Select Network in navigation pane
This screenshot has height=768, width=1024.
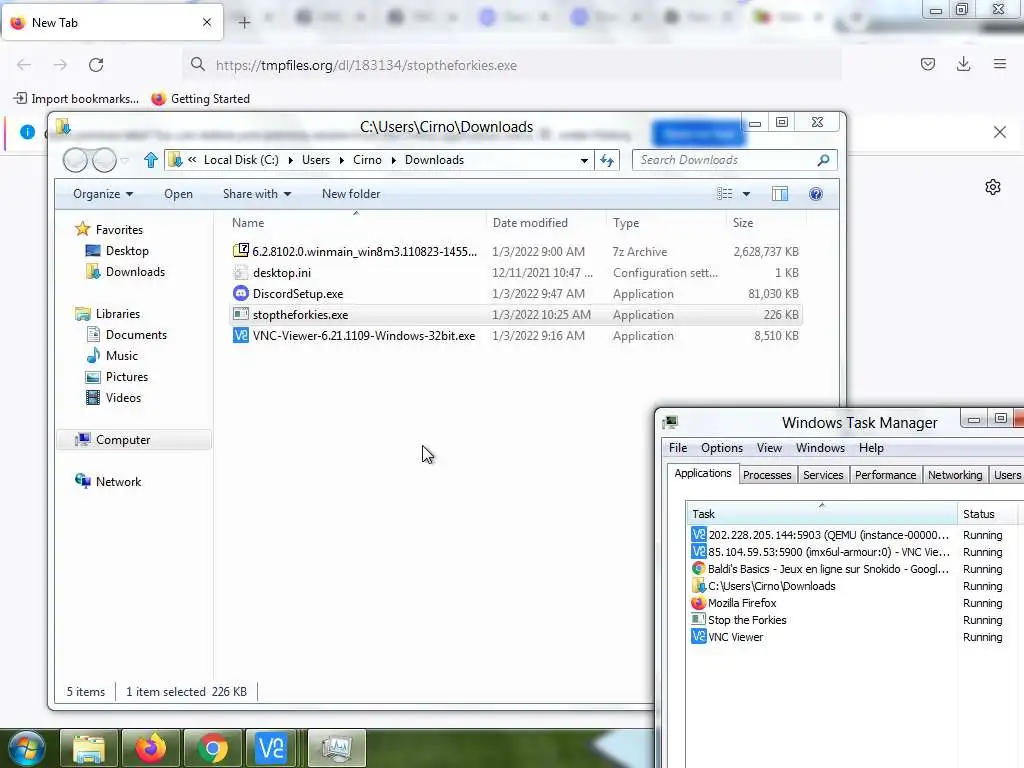tap(108, 481)
